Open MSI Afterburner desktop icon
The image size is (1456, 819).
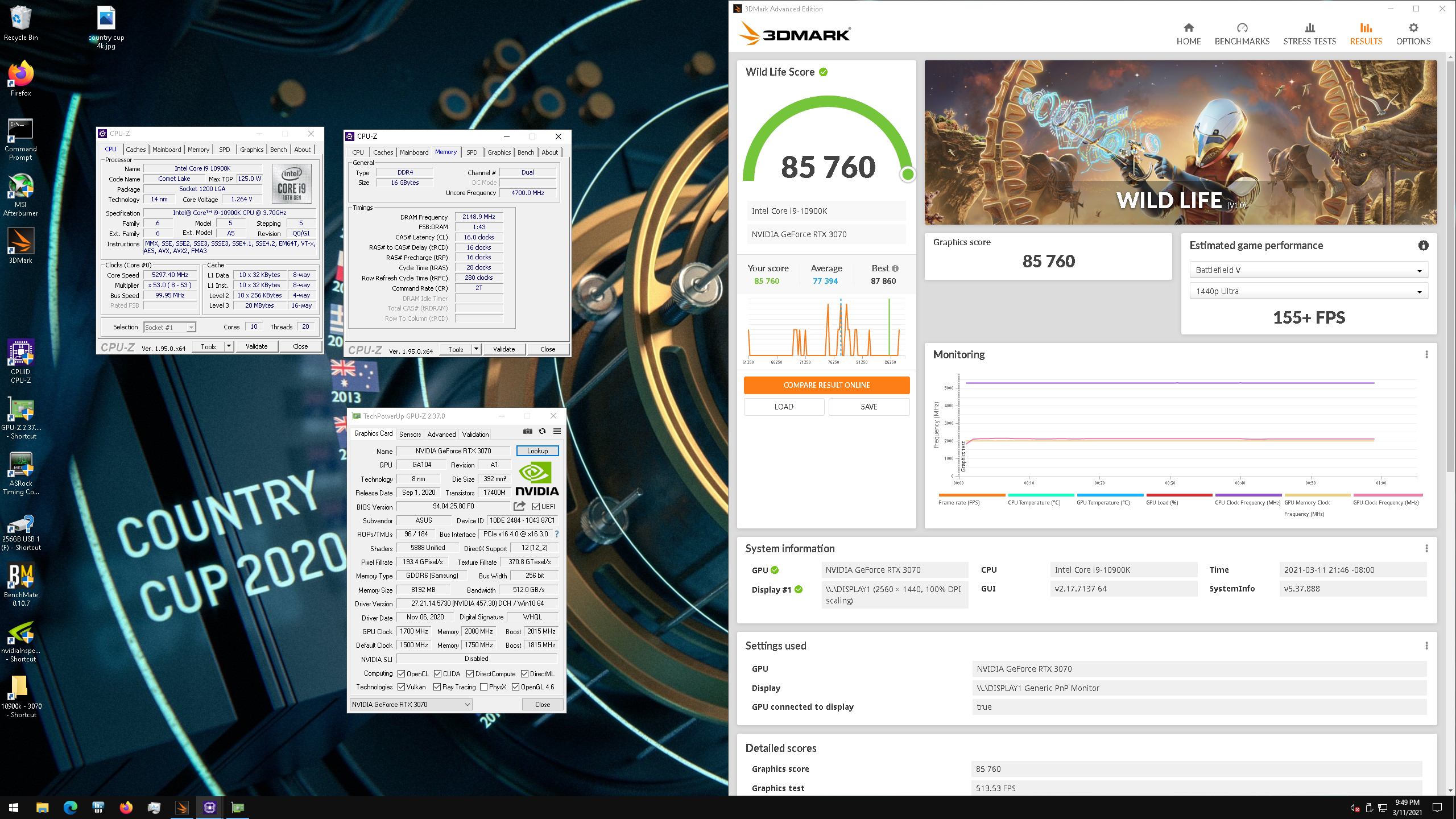(x=20, y=195)
